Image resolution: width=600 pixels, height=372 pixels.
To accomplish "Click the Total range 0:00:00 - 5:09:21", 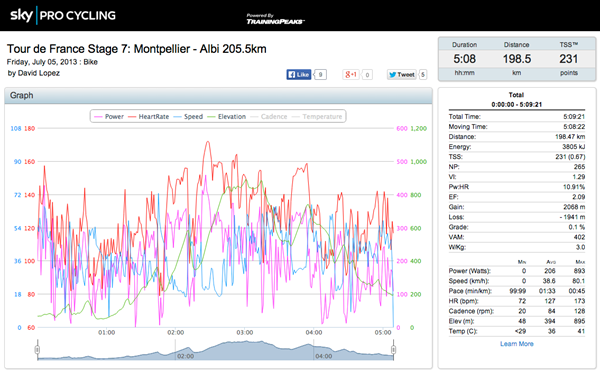I will click(x=517, y=104).
